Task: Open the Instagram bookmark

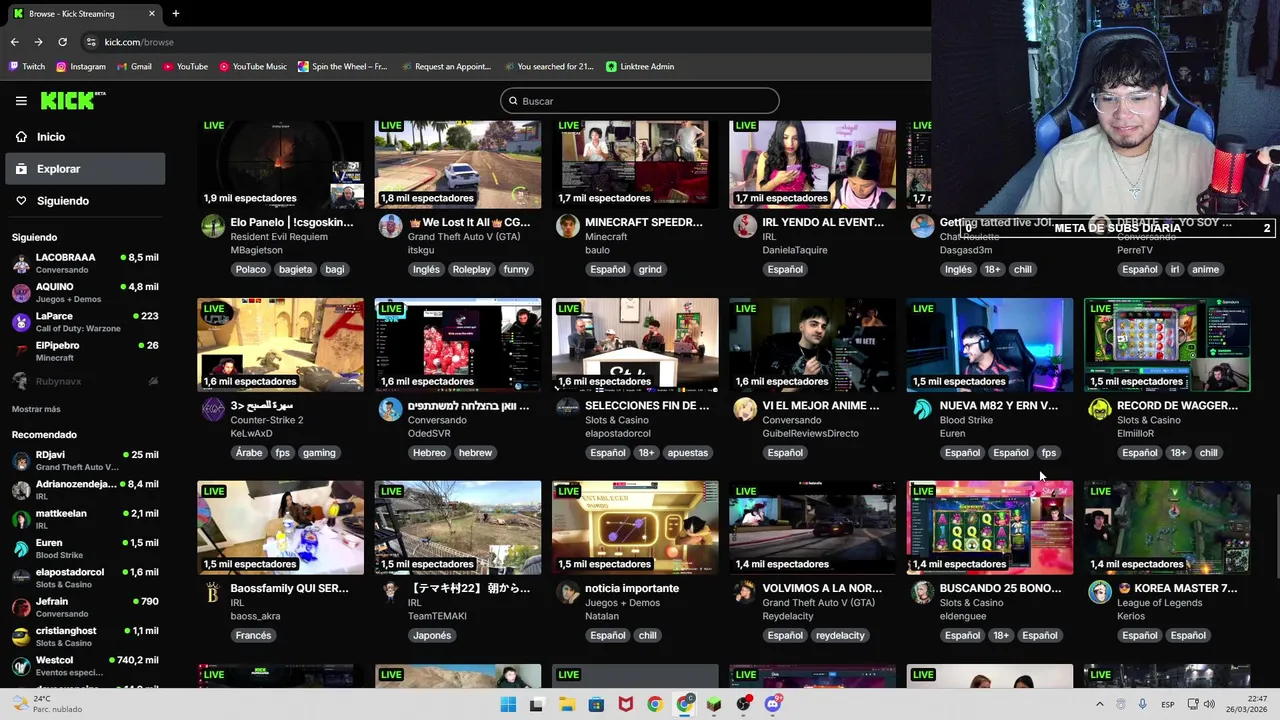Action: click(81, 67)
